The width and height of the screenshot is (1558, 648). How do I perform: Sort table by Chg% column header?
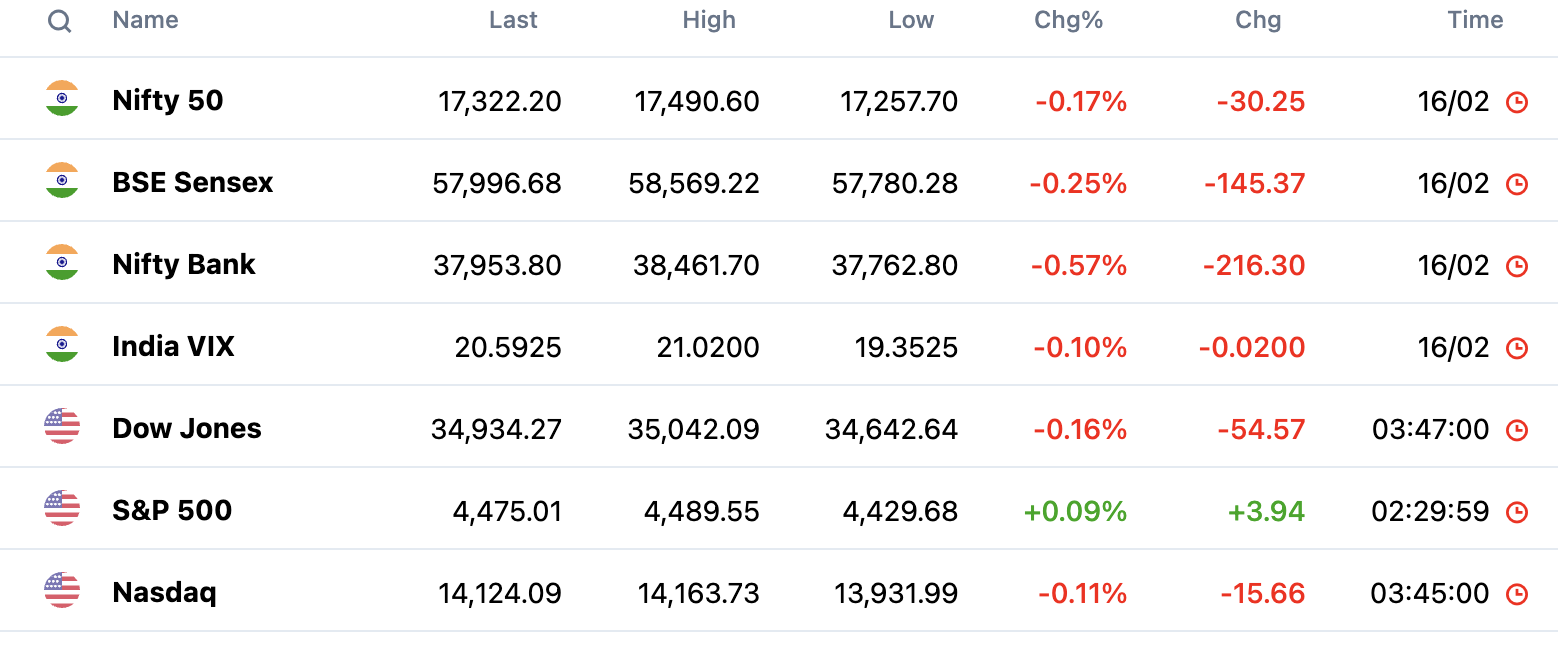click(1069, 20)
